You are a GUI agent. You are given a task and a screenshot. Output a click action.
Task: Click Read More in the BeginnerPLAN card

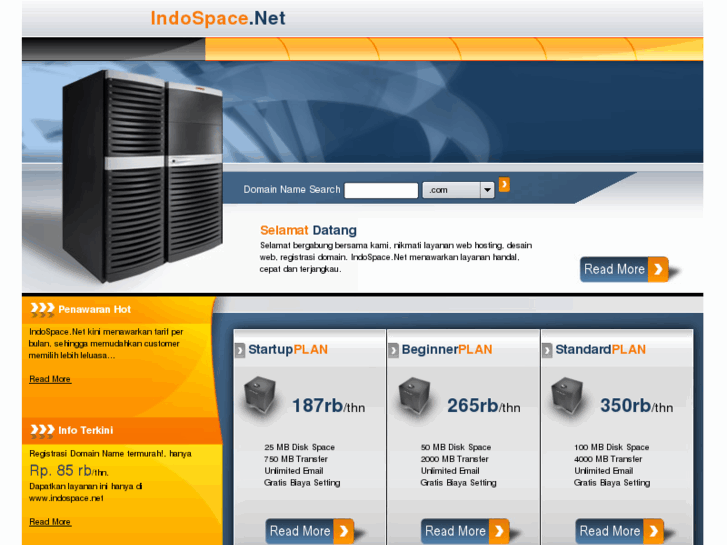pyautogui.click(x=465, y=531)
